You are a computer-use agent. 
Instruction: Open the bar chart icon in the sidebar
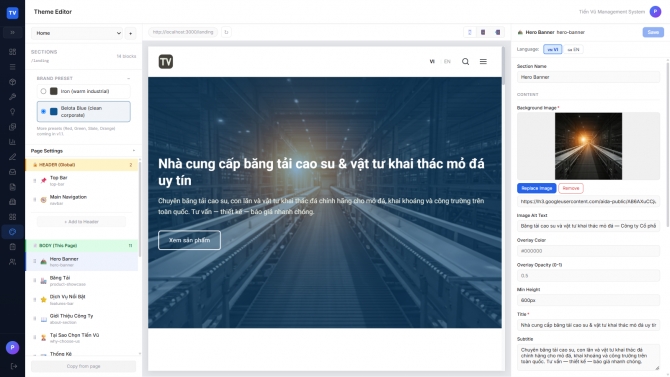coord(12,142)
